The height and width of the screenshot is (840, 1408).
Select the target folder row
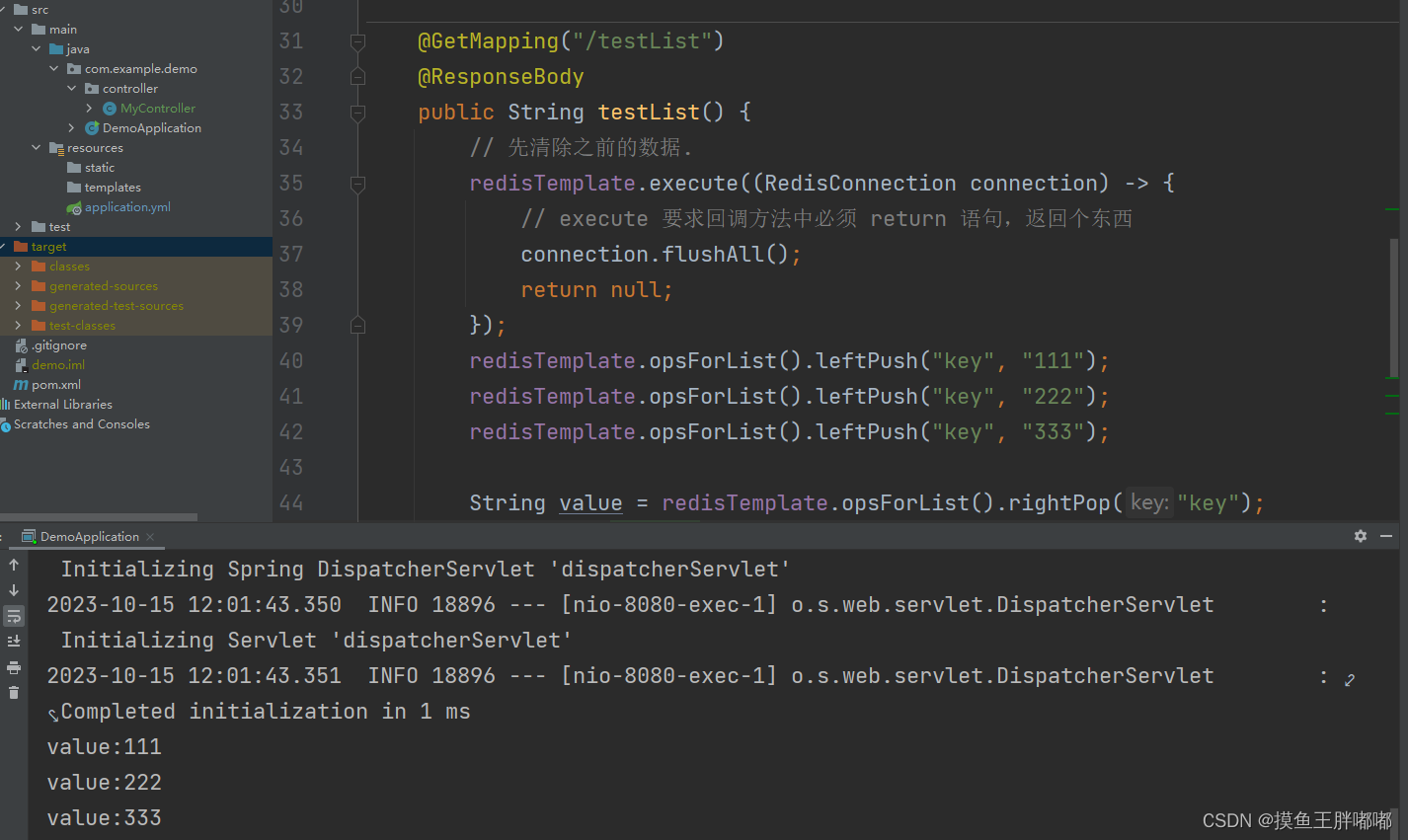click(x=135, y=247)
